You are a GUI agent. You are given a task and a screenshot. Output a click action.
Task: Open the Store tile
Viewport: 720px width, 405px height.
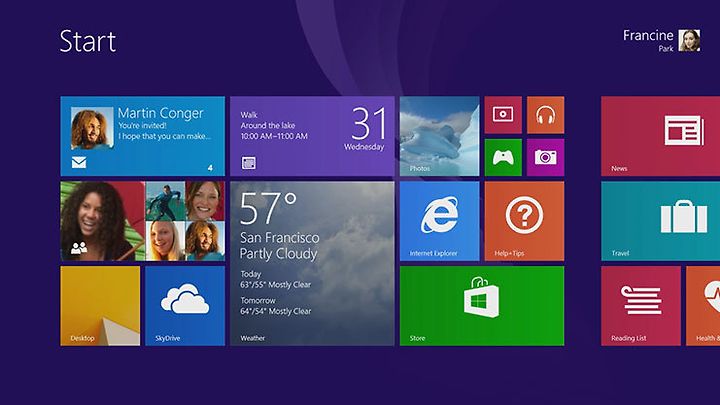(482, 306)
